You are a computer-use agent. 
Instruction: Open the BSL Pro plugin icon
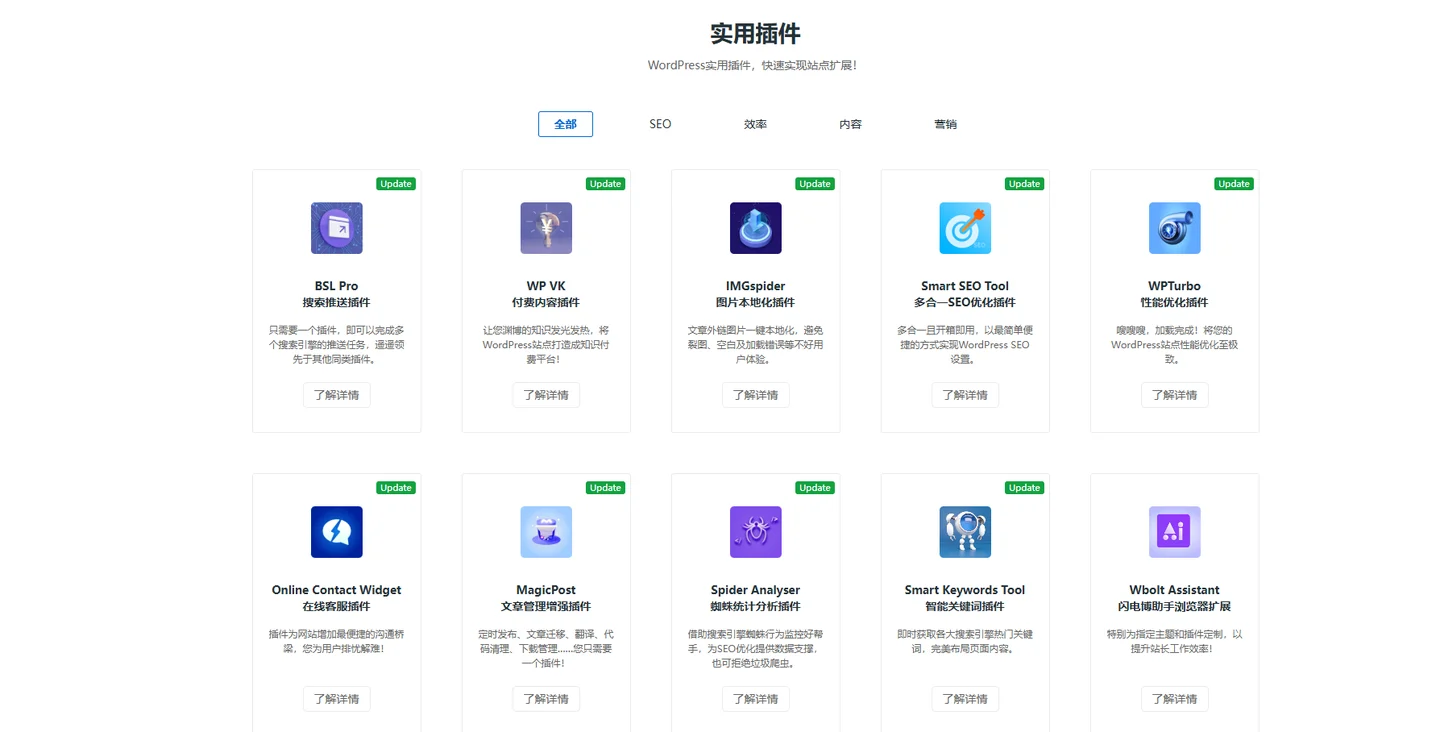[x=337, y=228]
